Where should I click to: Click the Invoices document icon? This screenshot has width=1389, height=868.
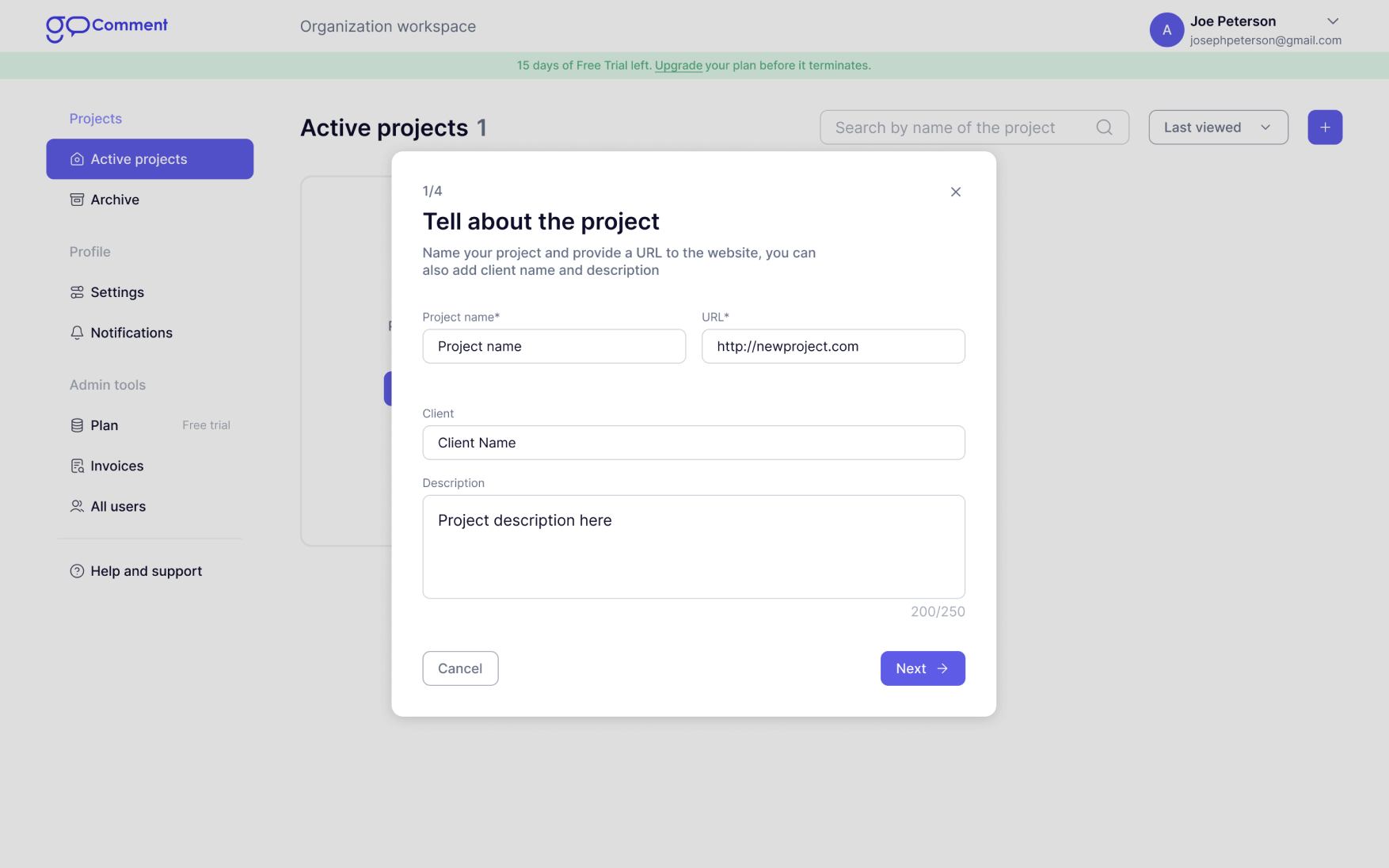[x=77, y=466]
